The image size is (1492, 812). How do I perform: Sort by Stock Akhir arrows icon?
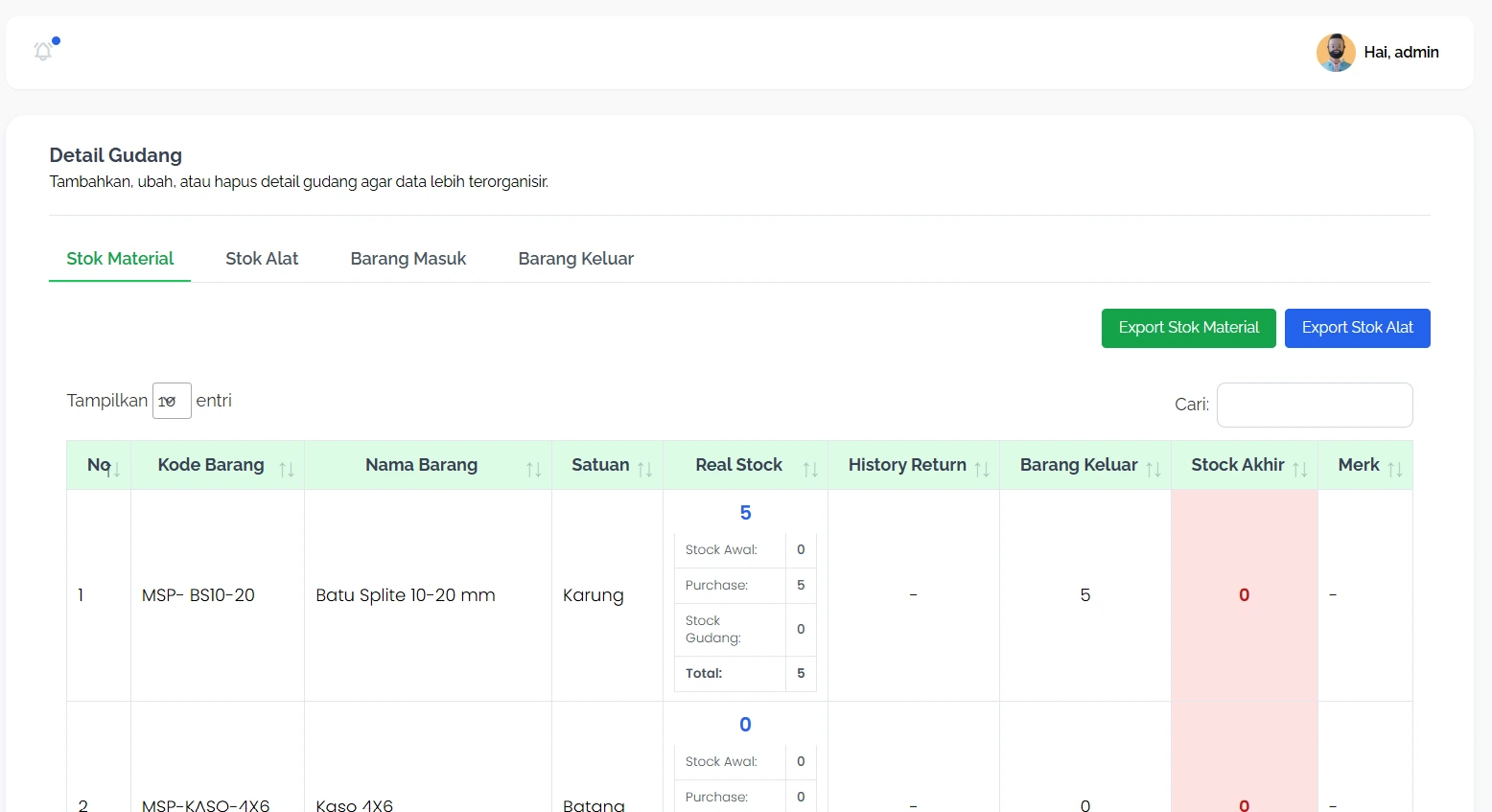(x=1300, y=469)
